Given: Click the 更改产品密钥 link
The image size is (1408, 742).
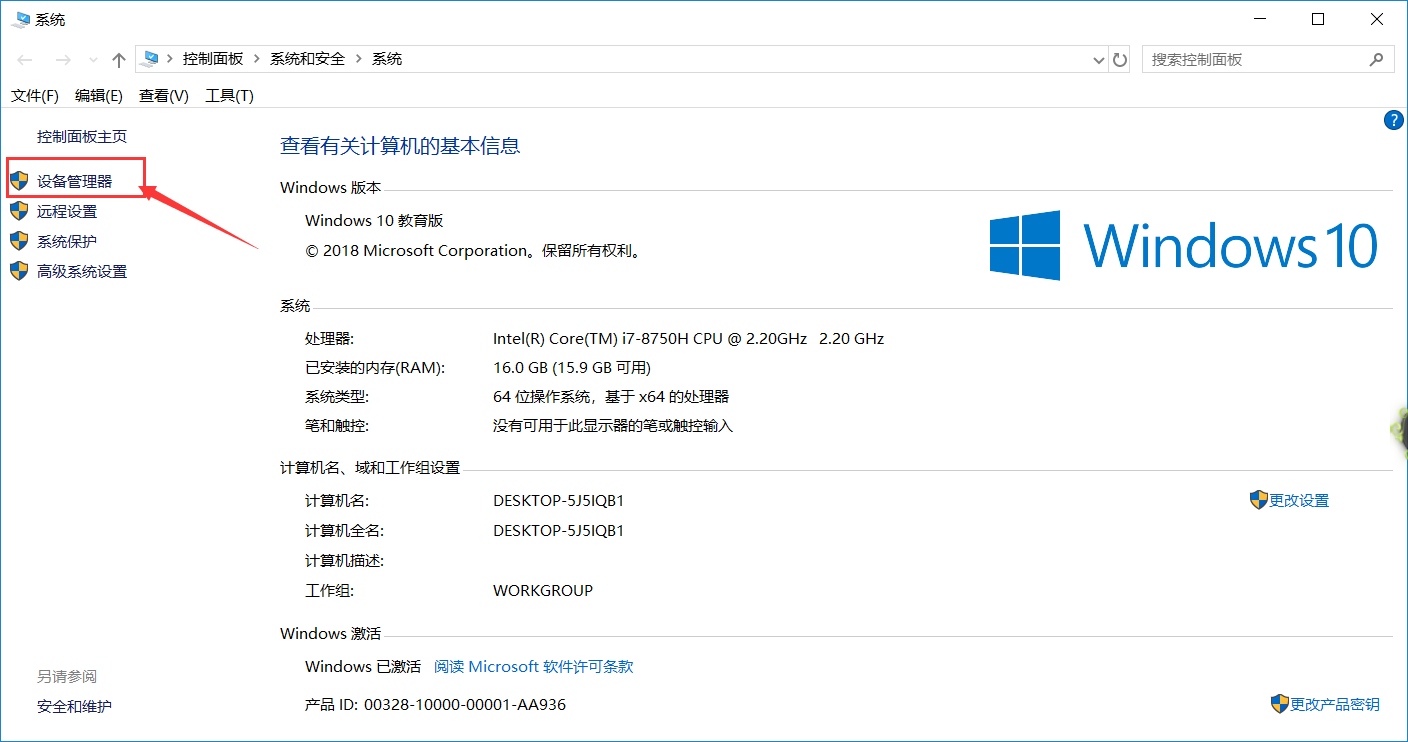Looking at the screenshot, I should [x=1333, y=704].
